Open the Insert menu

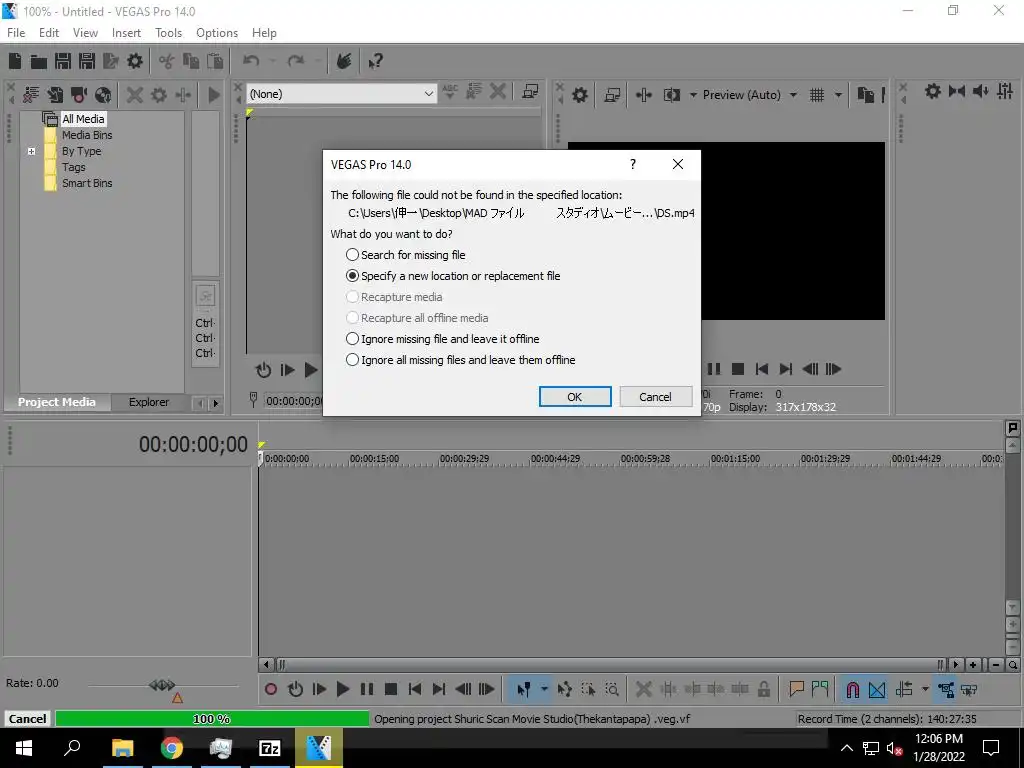click(126, 33)
